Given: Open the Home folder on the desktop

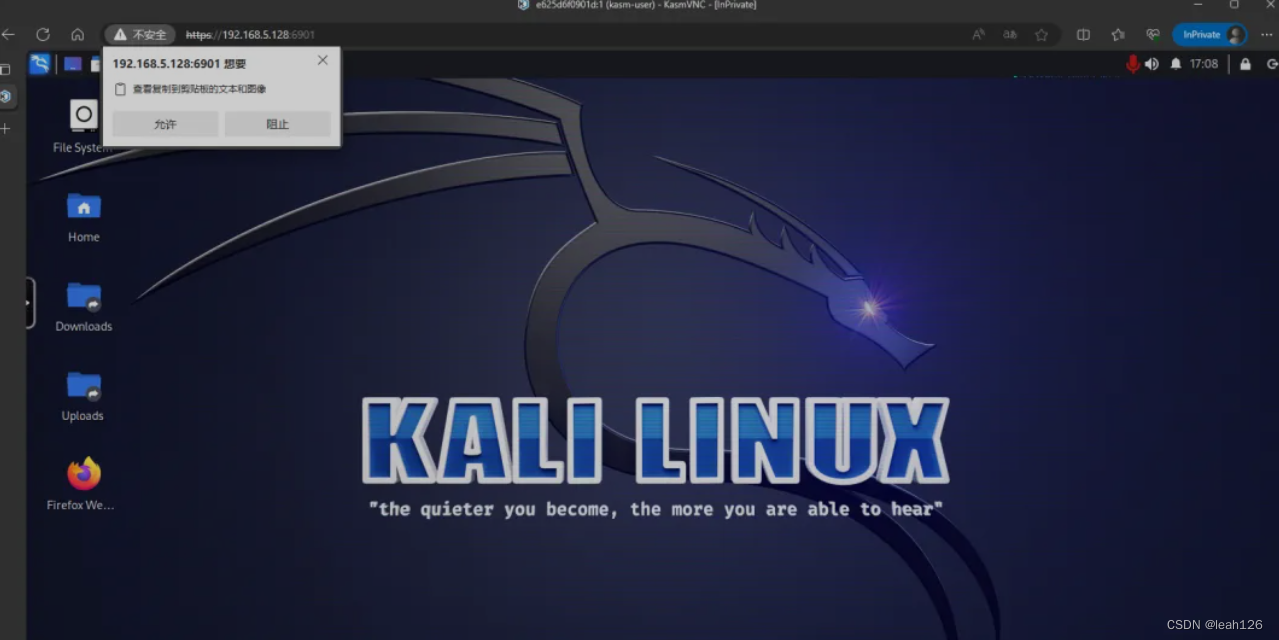Looking at the screenshot, I should coord(83,216).
